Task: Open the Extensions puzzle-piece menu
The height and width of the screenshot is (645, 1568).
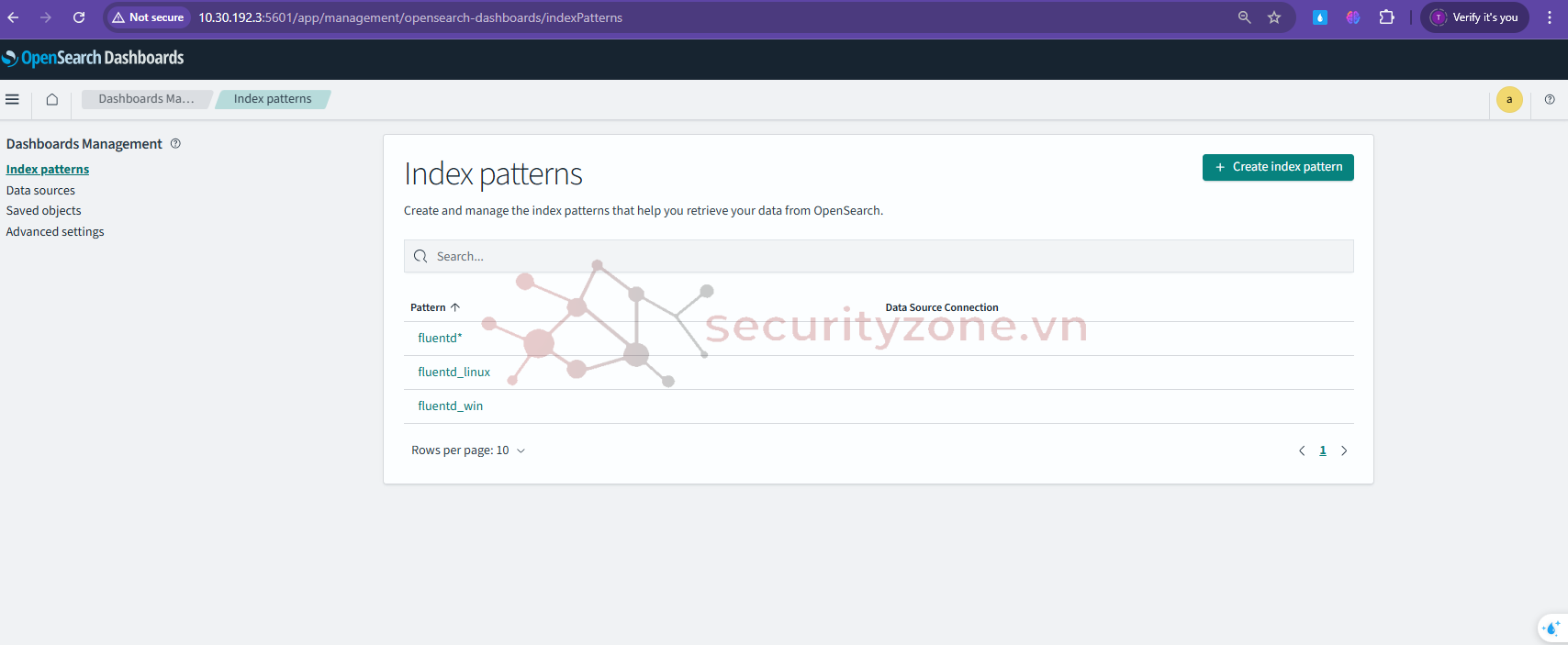Action: pos(1386,17)
